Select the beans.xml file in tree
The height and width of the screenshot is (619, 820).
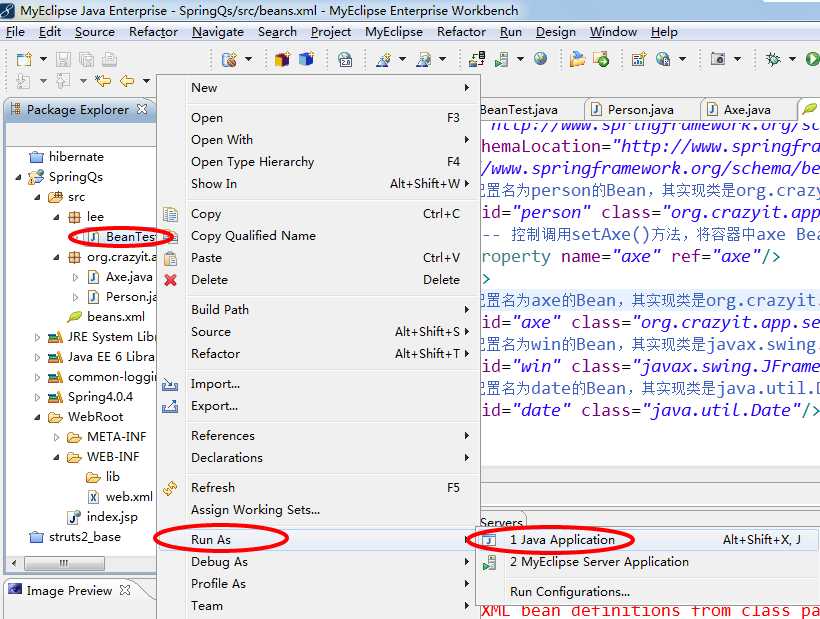pos(107,317)
